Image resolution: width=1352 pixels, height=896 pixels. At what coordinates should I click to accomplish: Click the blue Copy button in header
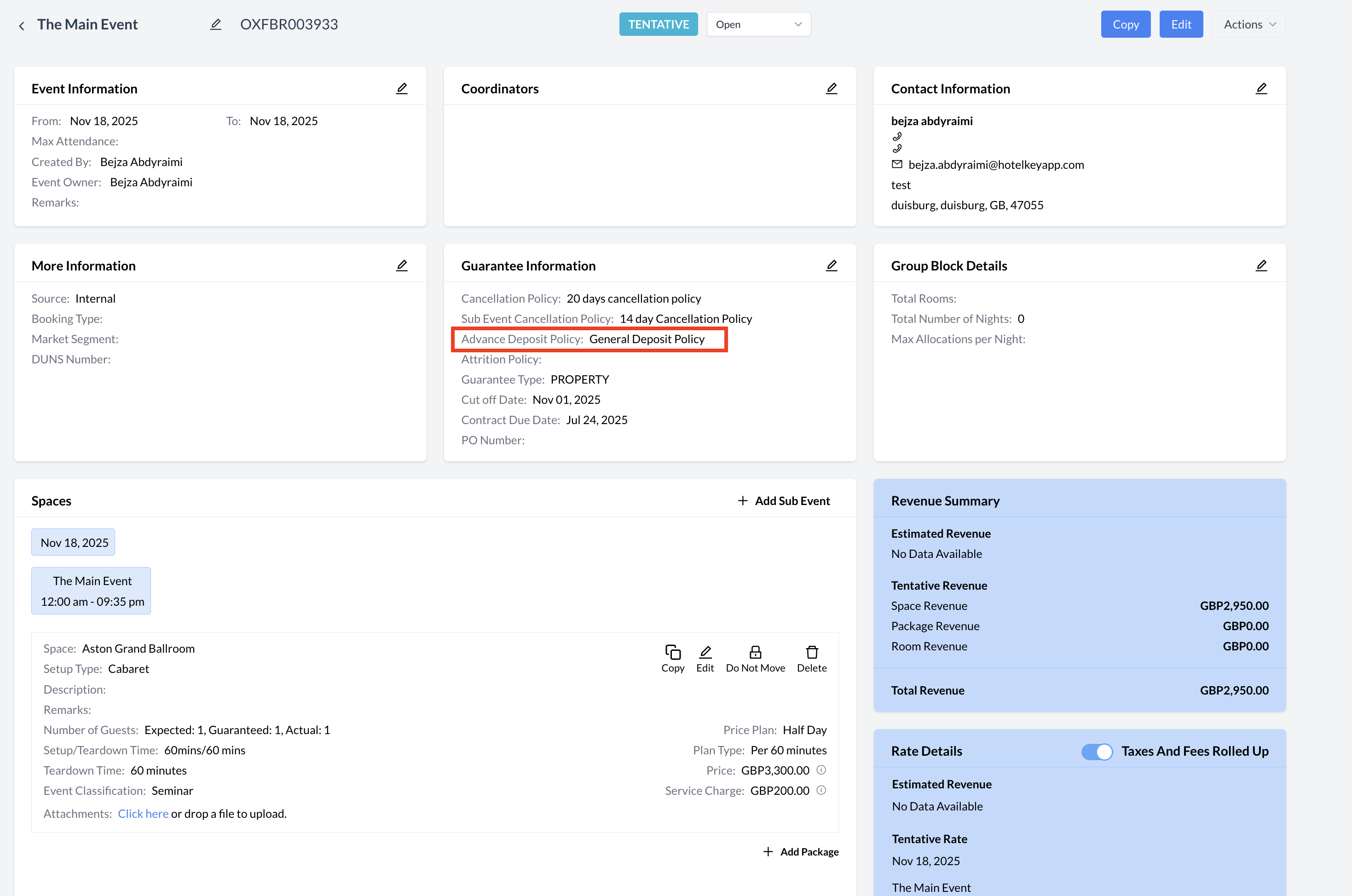(1125, 24)
